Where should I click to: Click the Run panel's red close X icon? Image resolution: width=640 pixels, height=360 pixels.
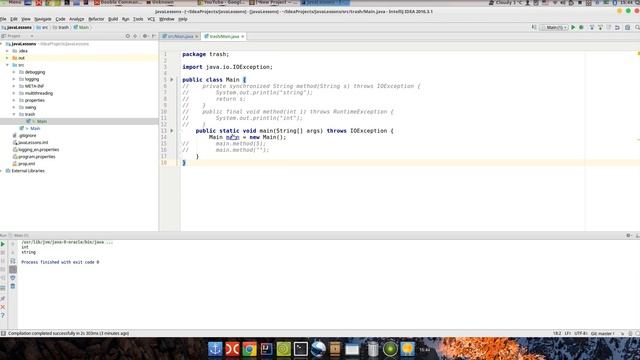click(3, 307)
